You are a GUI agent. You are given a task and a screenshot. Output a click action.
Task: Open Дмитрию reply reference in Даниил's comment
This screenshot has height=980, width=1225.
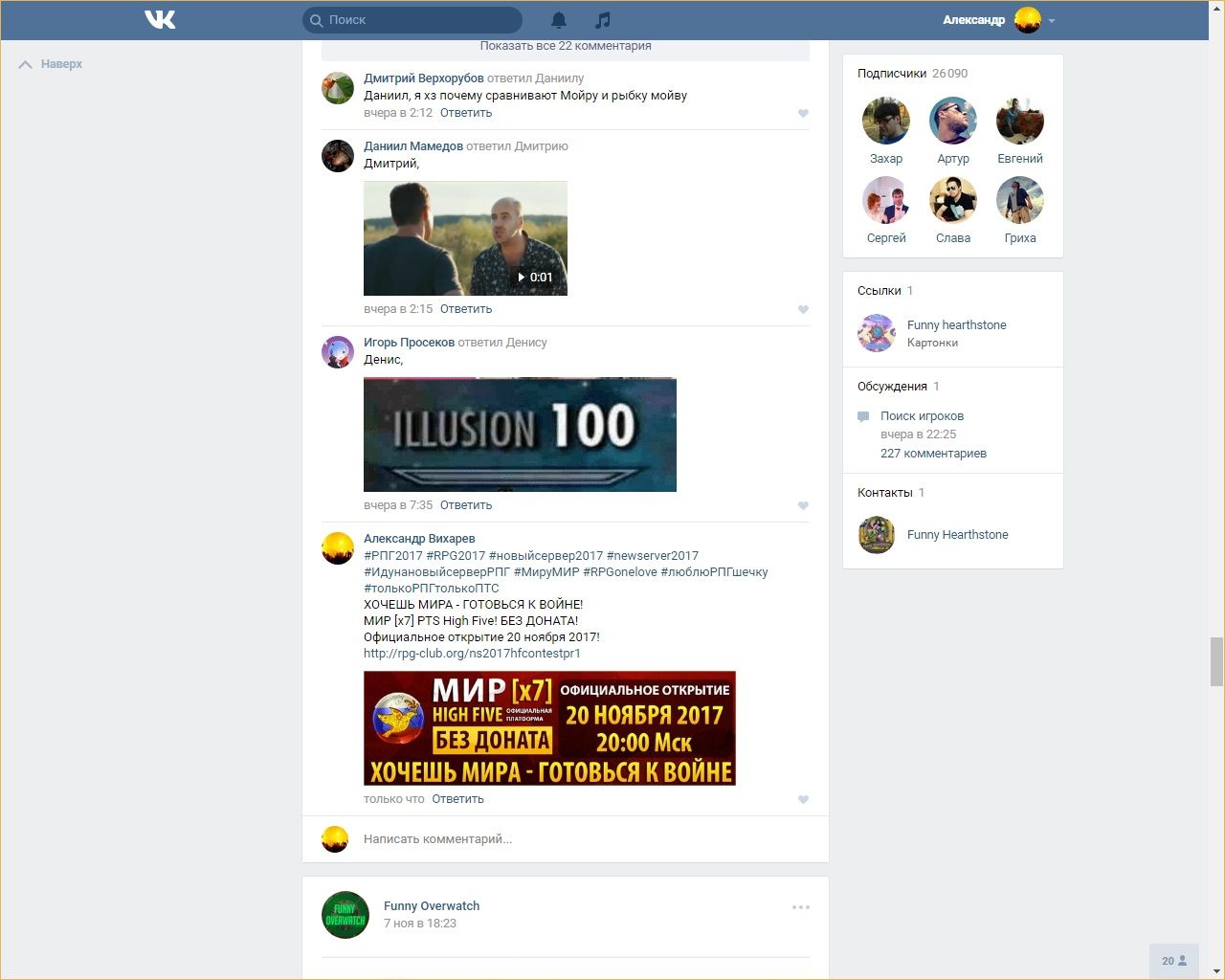point(542,146)
